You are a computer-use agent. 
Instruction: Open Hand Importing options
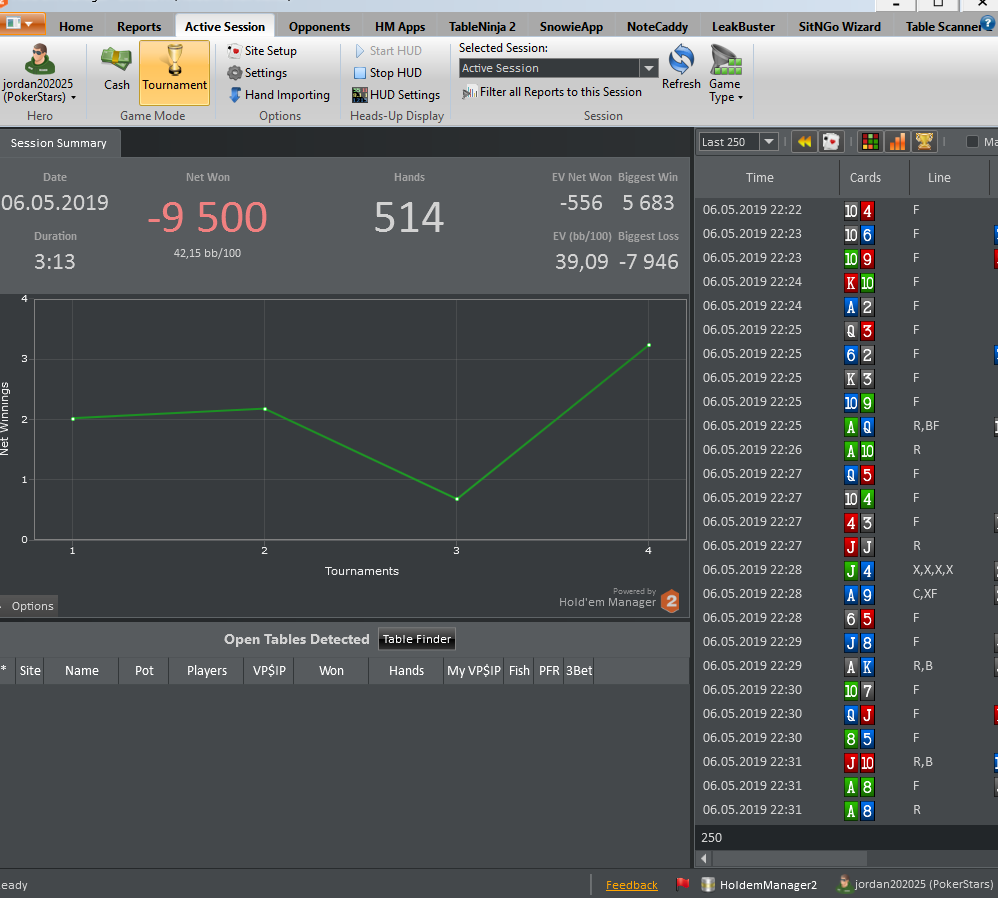279,95
